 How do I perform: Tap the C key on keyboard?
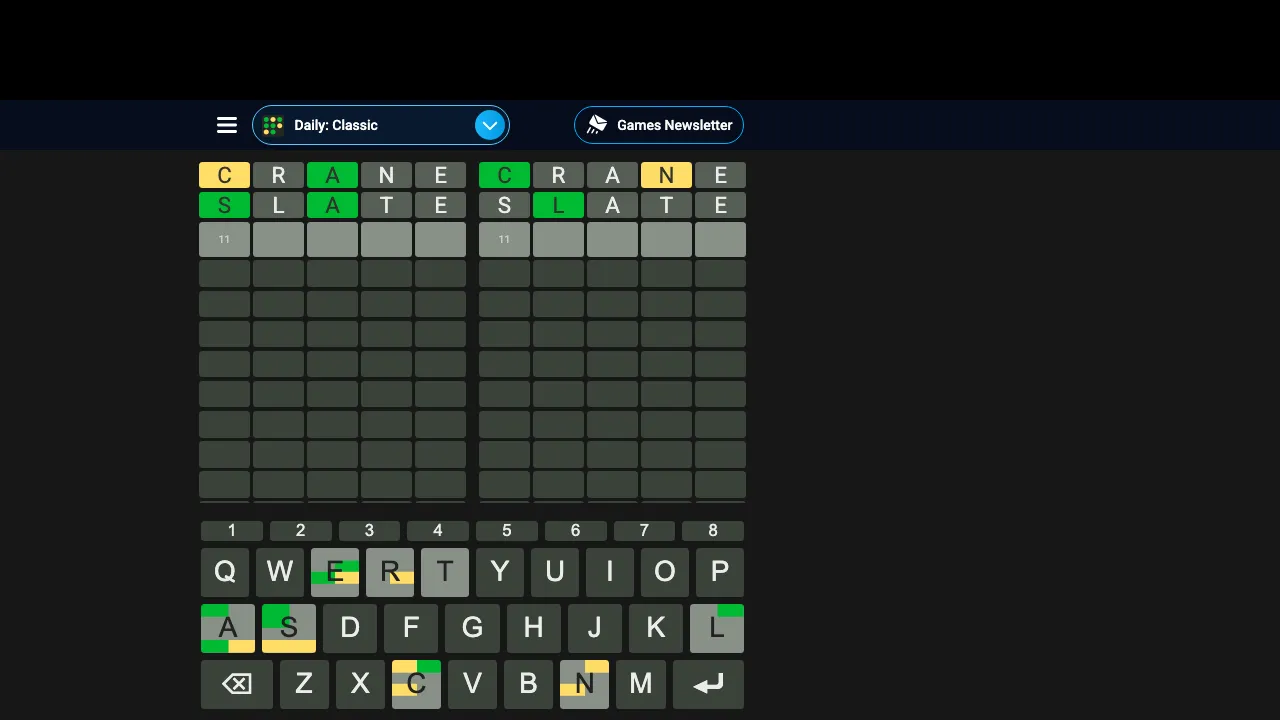click(x=416, y=684)
